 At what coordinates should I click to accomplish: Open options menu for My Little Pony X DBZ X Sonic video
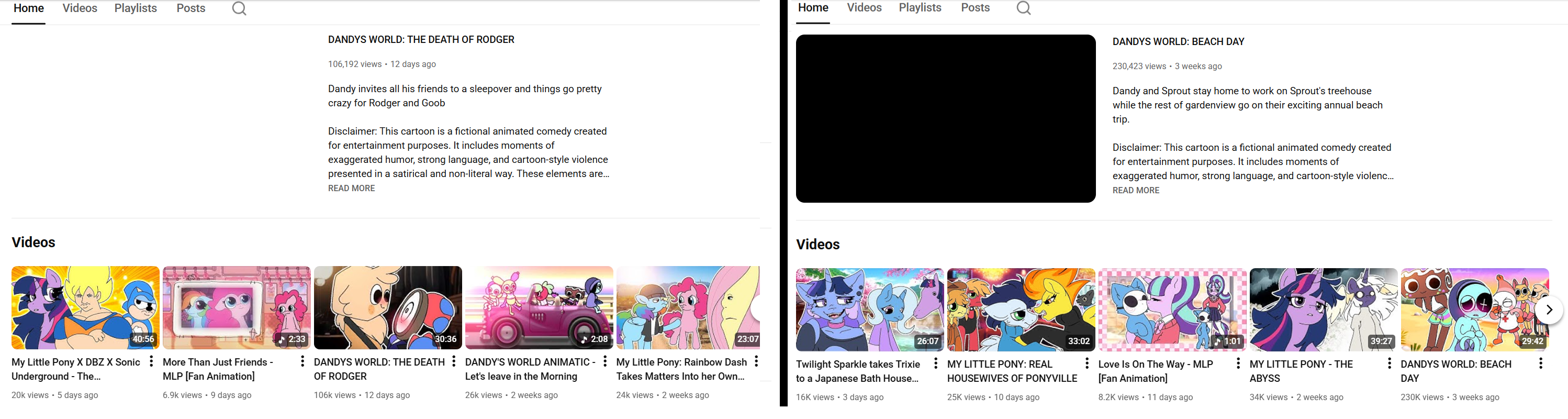(x=151, y=362)
